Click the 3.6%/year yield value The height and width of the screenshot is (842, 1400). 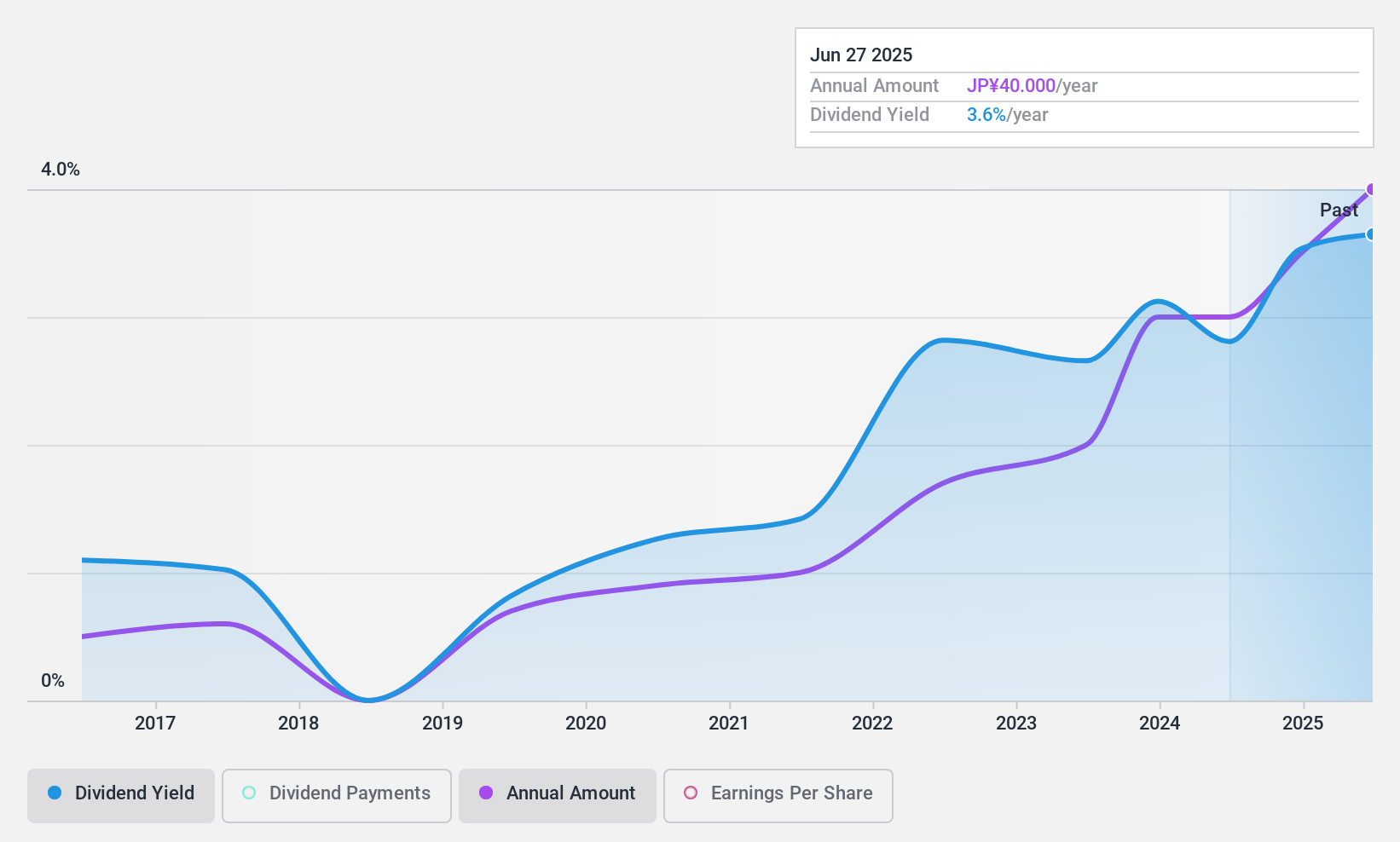pyautogui.click(x=1007, y=115)
